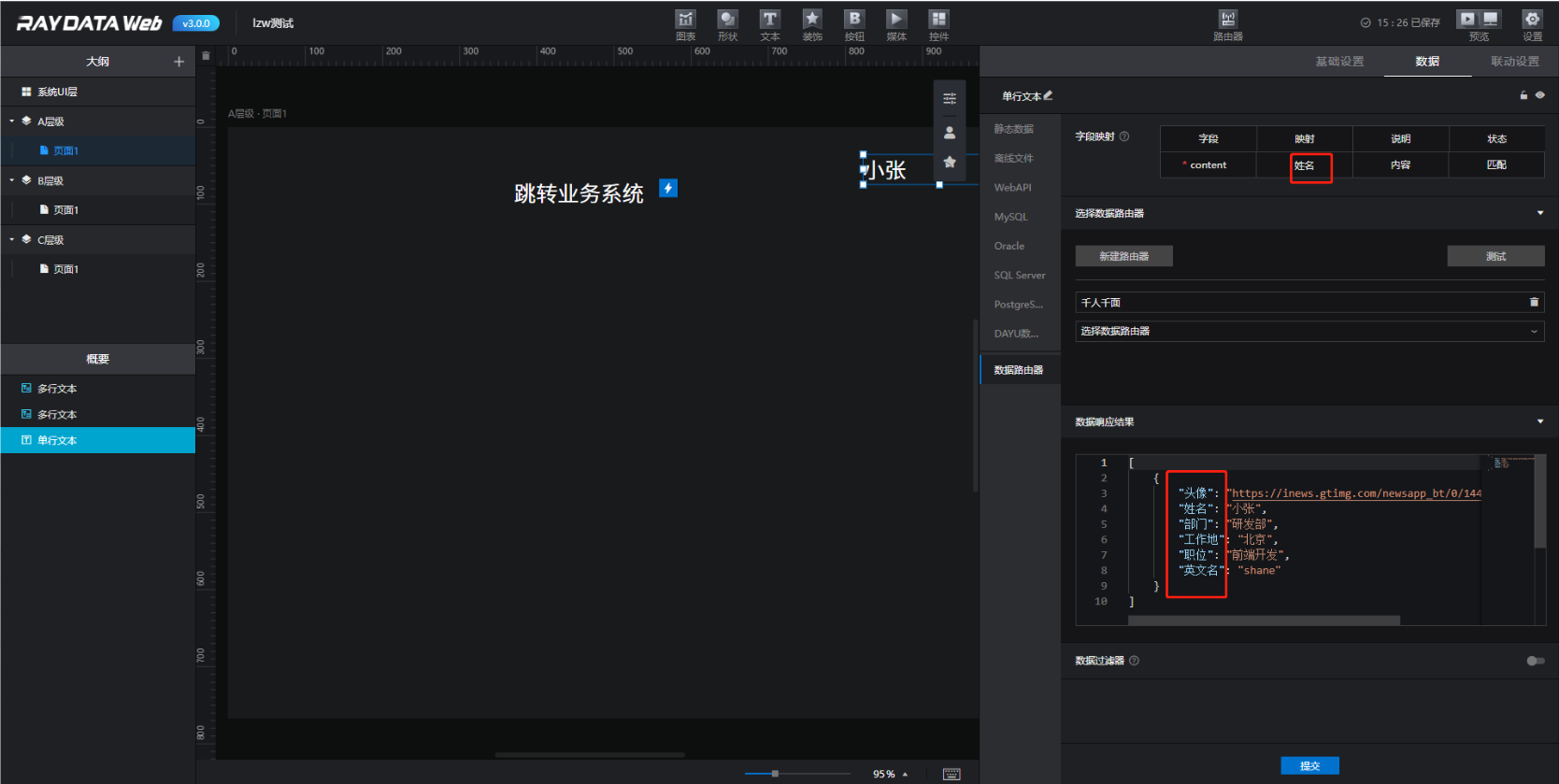The height and width of the screenshot is (784, 1559).
Task: Toggle the lock icon for 单行文本
Action: tap(1523, 95)
